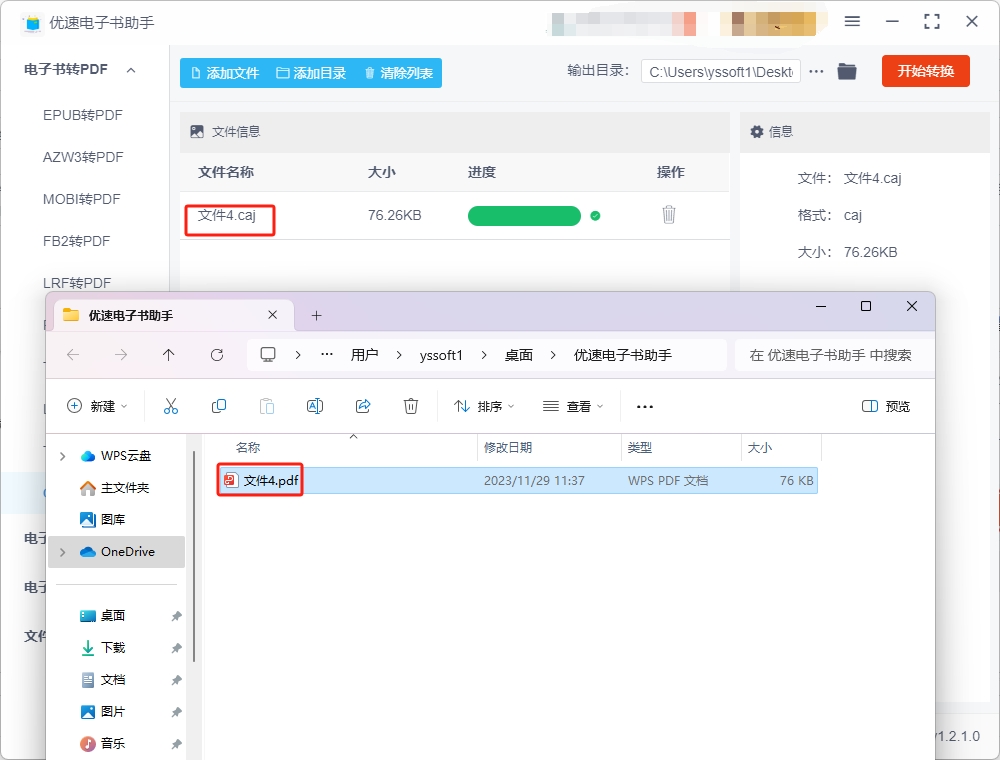
Task: Click the three-dots browse button beside output path
Action: point(816,71)
